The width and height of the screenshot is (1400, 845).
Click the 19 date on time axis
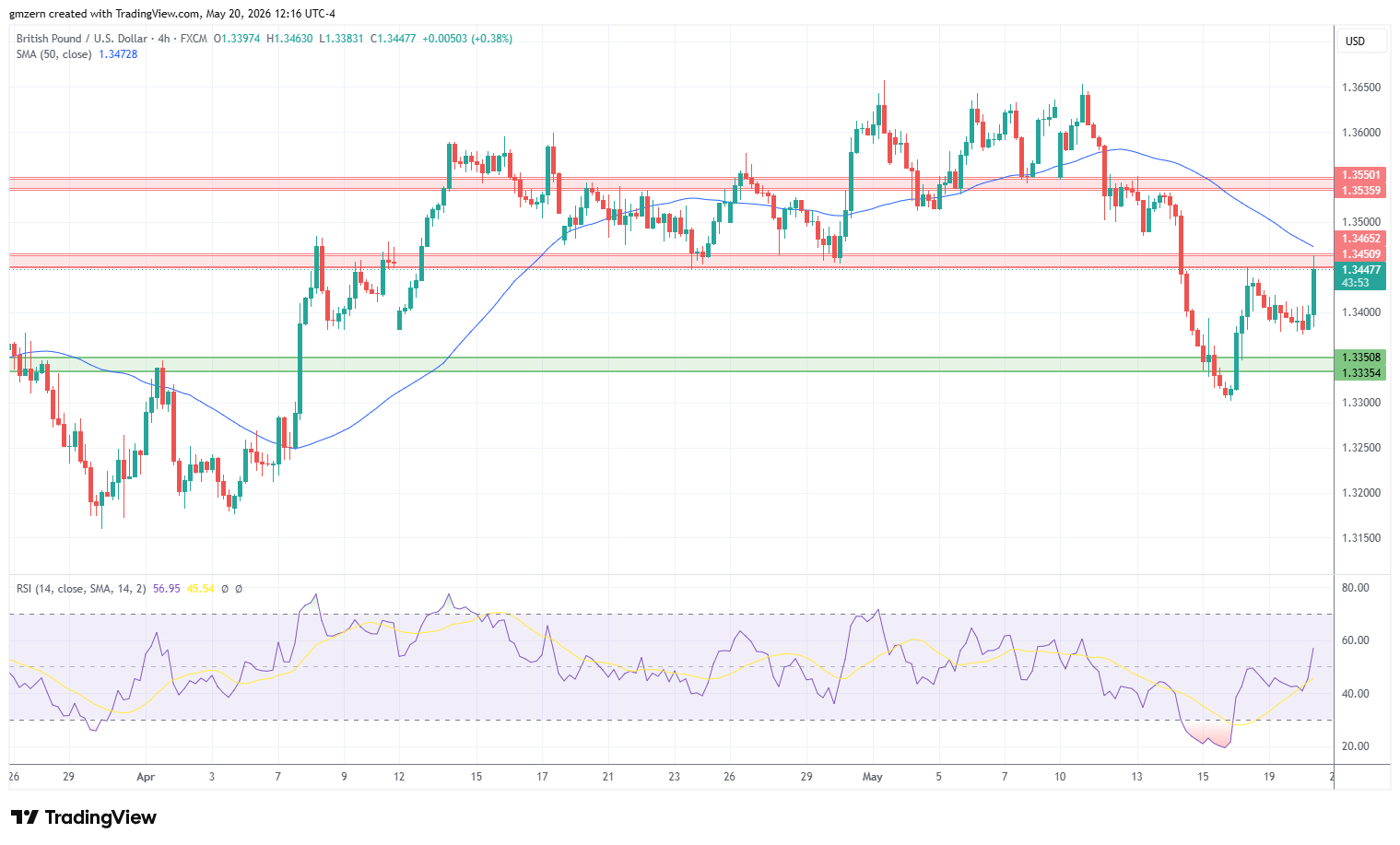pos(1269,777)
